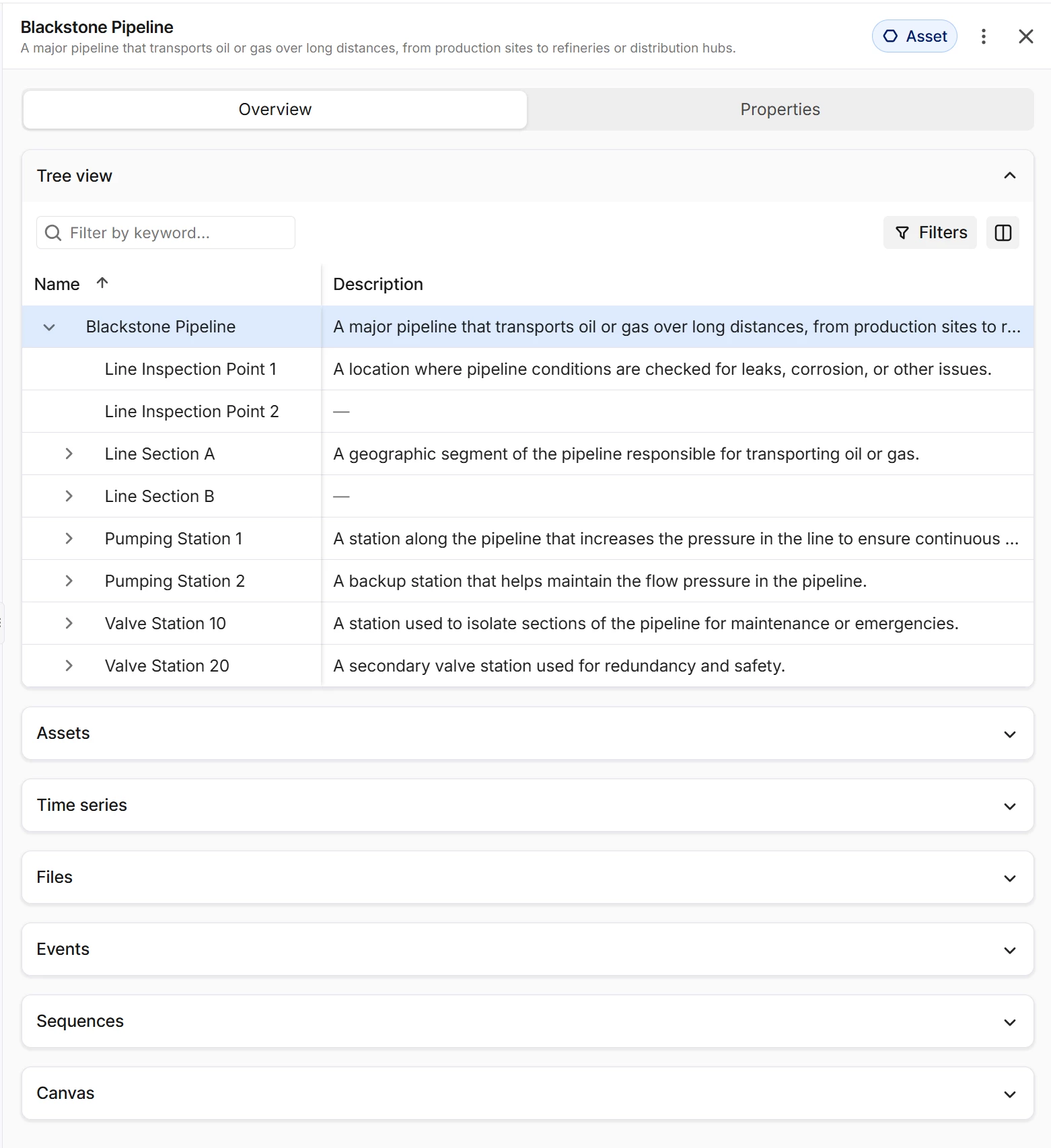Click the Description column header
1051x1148 pixels.
pos(378,284)
